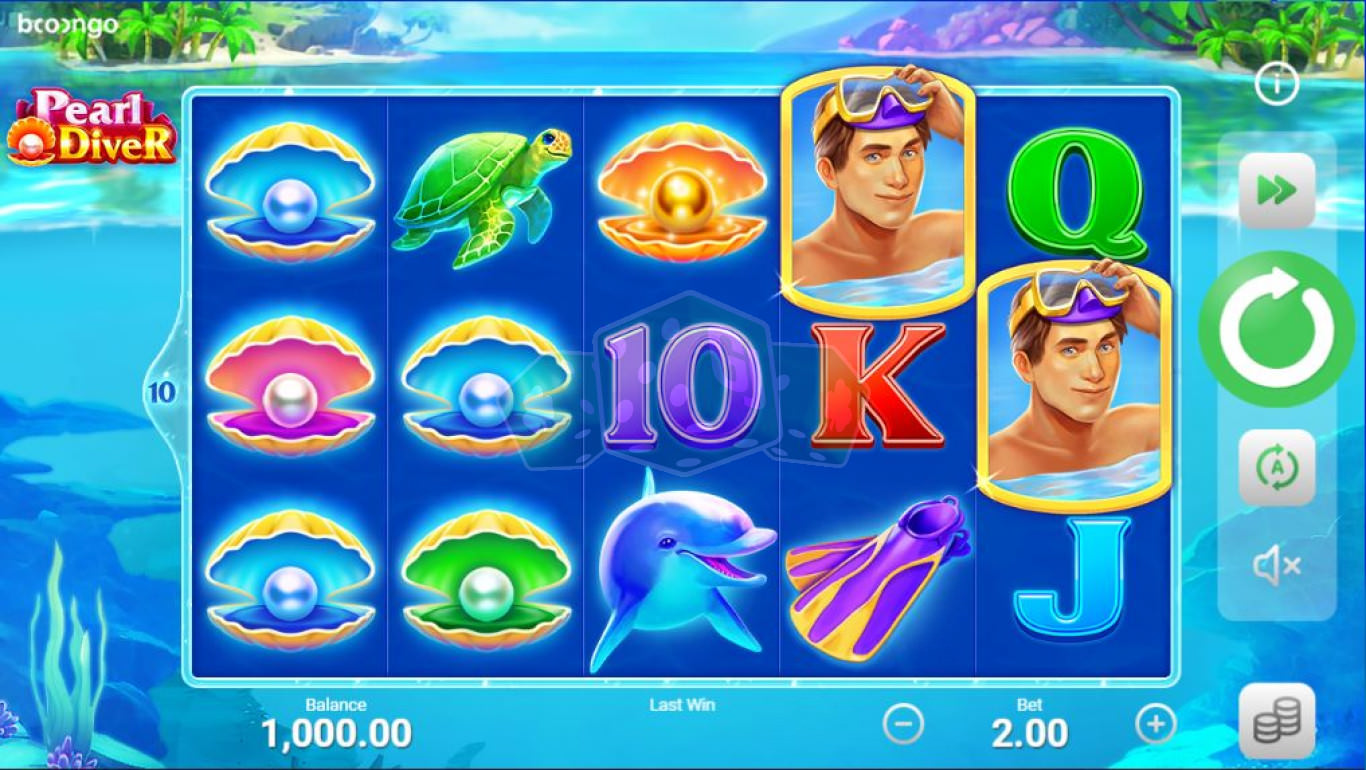This screenshot has width=1366, height=770.
Task: Select the purple swim fins symbol
Action: click(878, 578)
